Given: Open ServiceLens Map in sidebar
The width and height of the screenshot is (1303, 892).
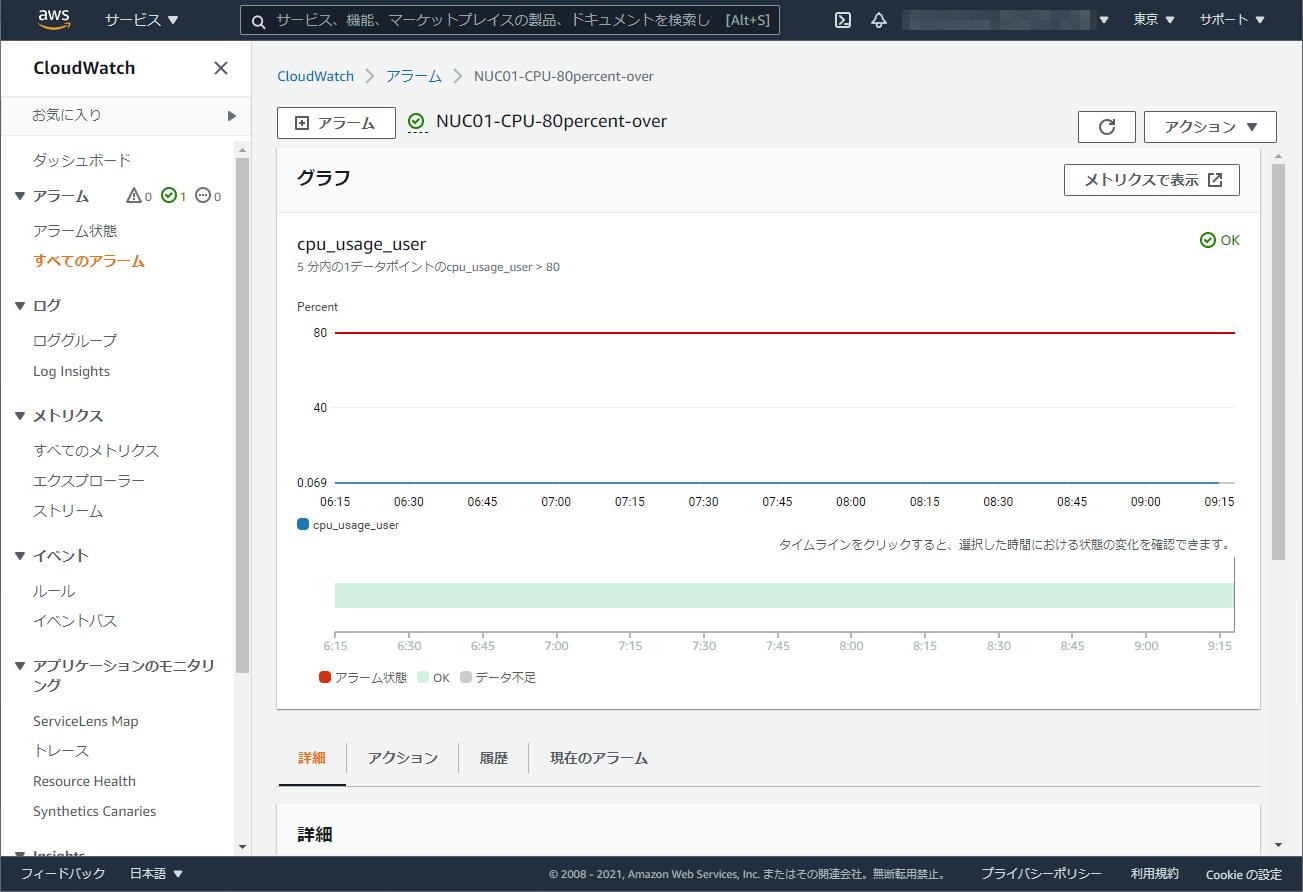Looking at the screenshot, I should (86, 721).
